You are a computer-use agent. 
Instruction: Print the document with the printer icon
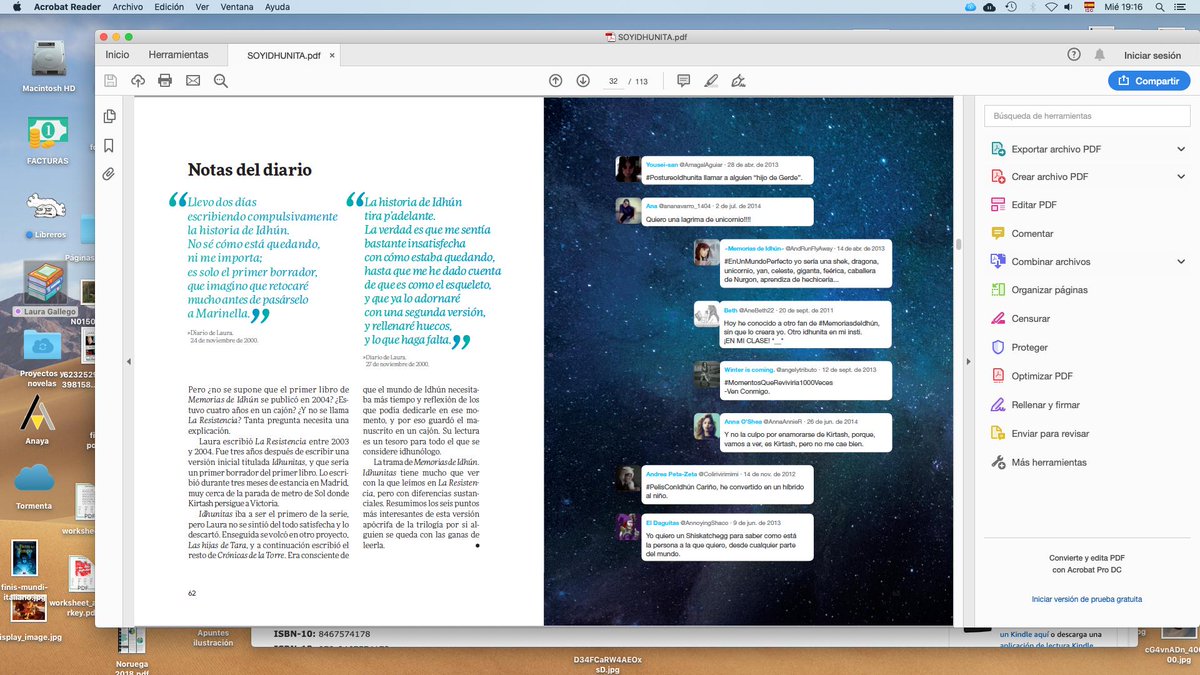coord(165,81)
